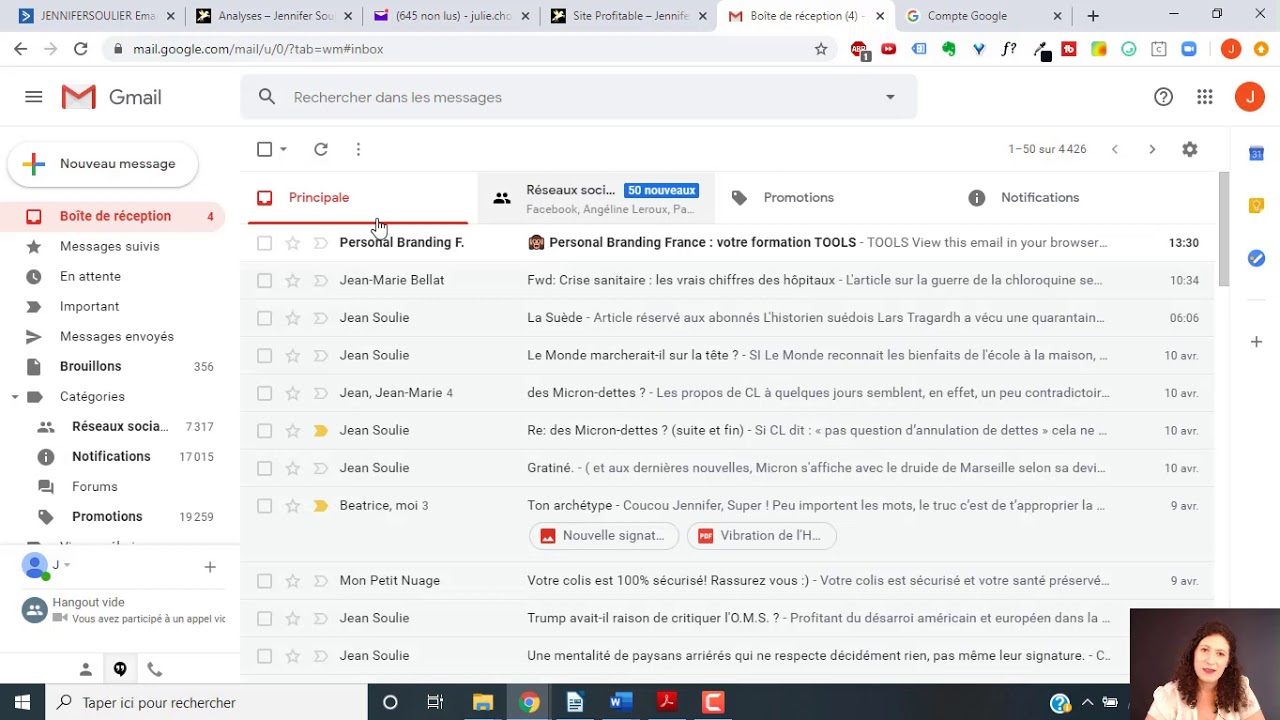Star the Jean-Marie Bellat email
The height and width of the screenshot is (720, 1280).
click(x=292, y=281)
